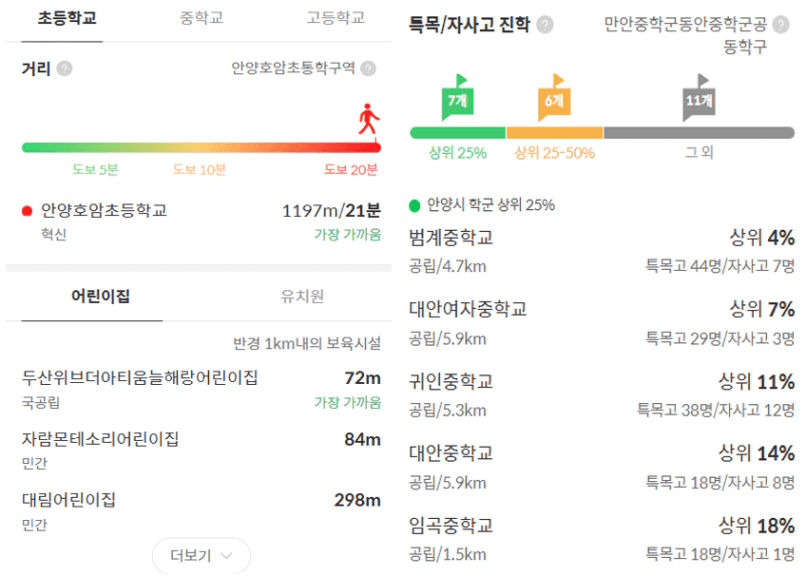Click the 상위 25-50% orange bar segment
Screen dimensions: 806x576
tap(554, 132)
